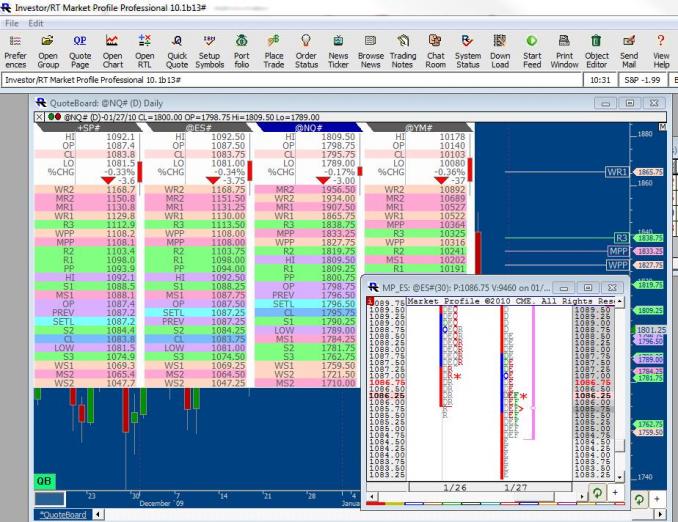Launch the Quick Quote tool
The width and height of the screenshot is (678, 522).
coord(177,51)
